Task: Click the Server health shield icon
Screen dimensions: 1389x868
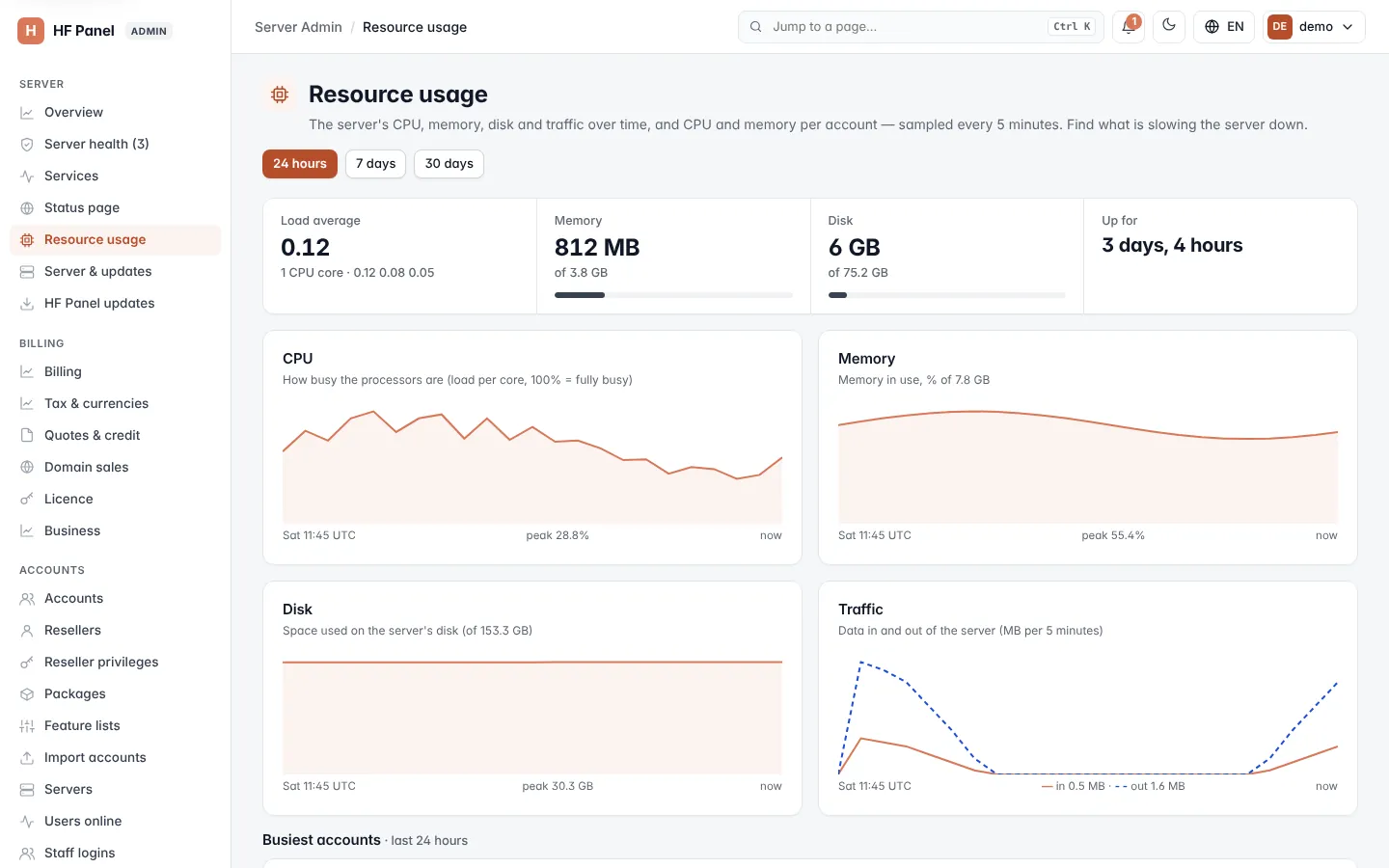Action: [27, 145]
